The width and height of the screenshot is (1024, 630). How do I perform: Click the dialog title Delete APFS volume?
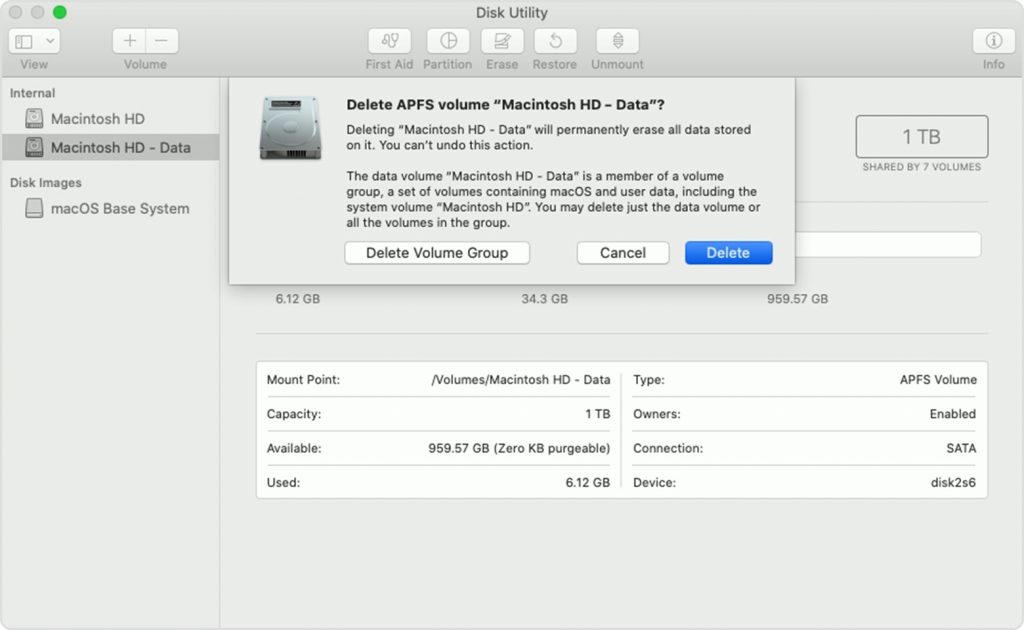tap(505, 104)
